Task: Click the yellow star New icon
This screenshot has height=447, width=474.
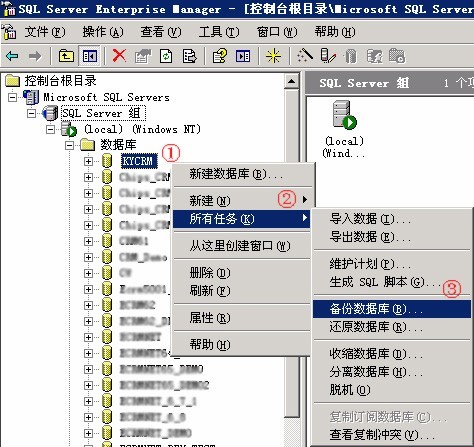Action: coord(273,56)
